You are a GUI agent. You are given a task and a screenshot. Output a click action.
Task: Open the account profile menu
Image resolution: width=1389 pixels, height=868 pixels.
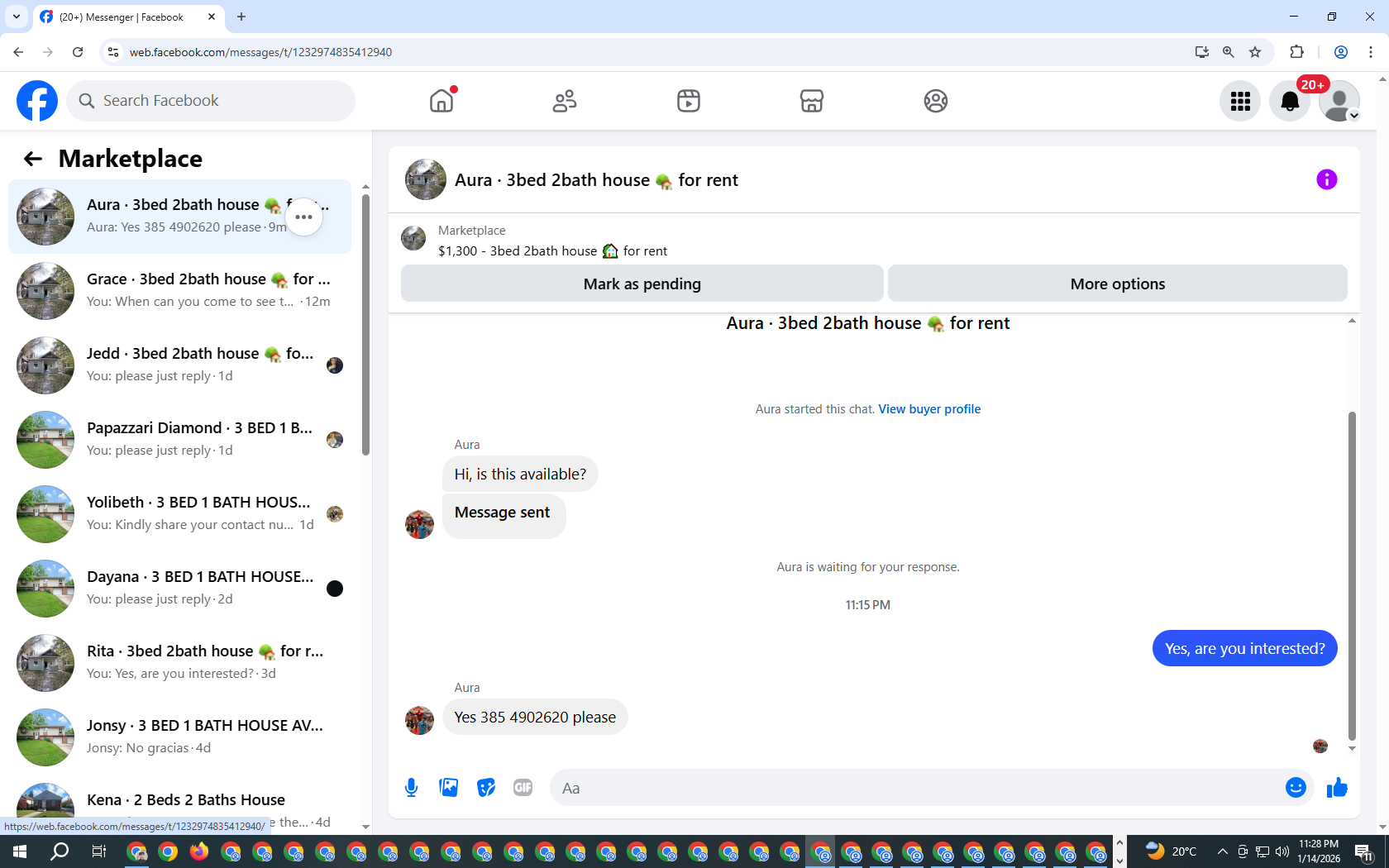coord(1339,101)
